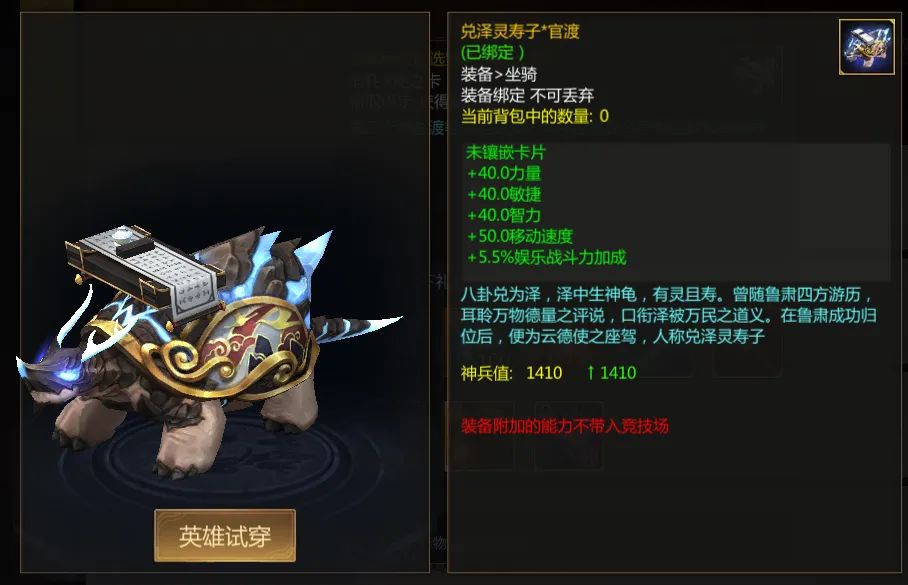The height and width of the screenshot is (585, 908).
Task: Open the 装备>坐骑 category breadcrumb
Action: [499, 74]
